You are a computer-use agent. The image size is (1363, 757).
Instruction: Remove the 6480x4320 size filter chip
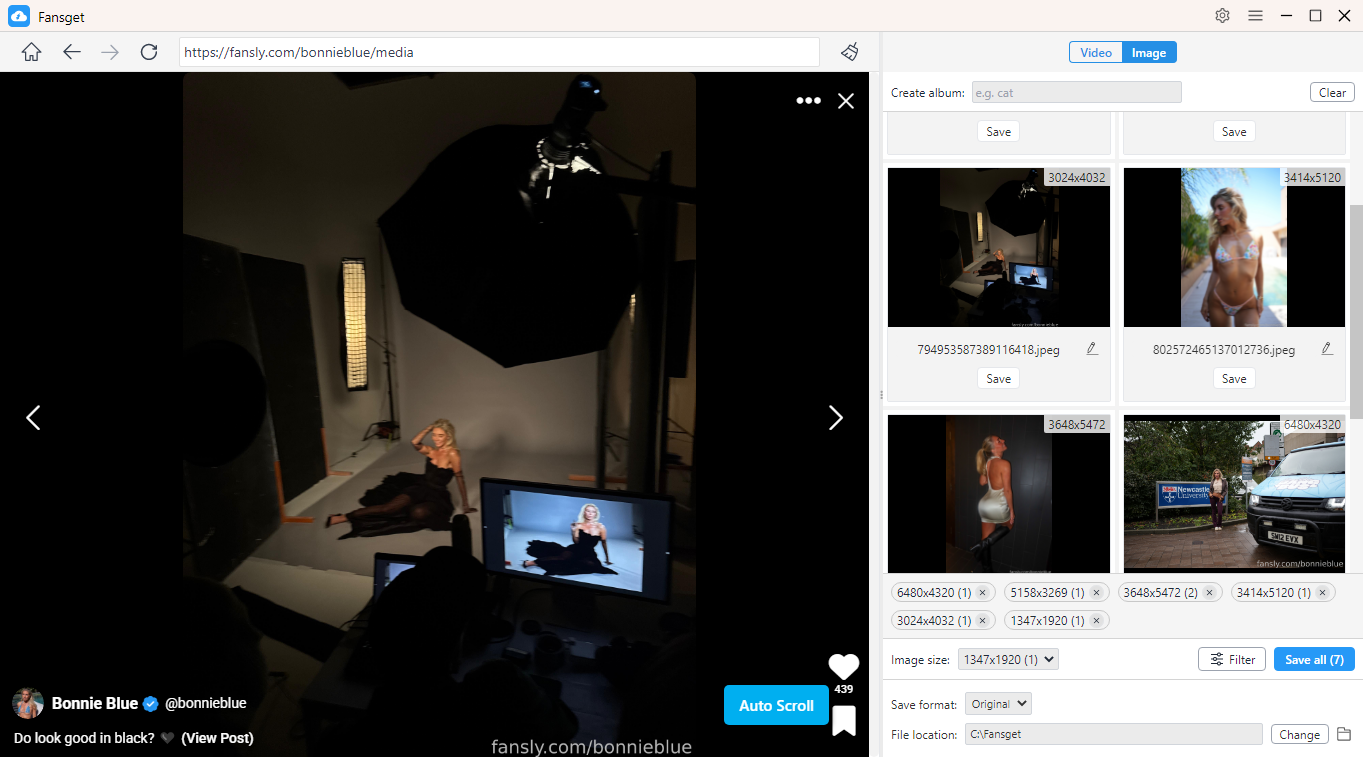pyautogui.click(x=982, y=593)
